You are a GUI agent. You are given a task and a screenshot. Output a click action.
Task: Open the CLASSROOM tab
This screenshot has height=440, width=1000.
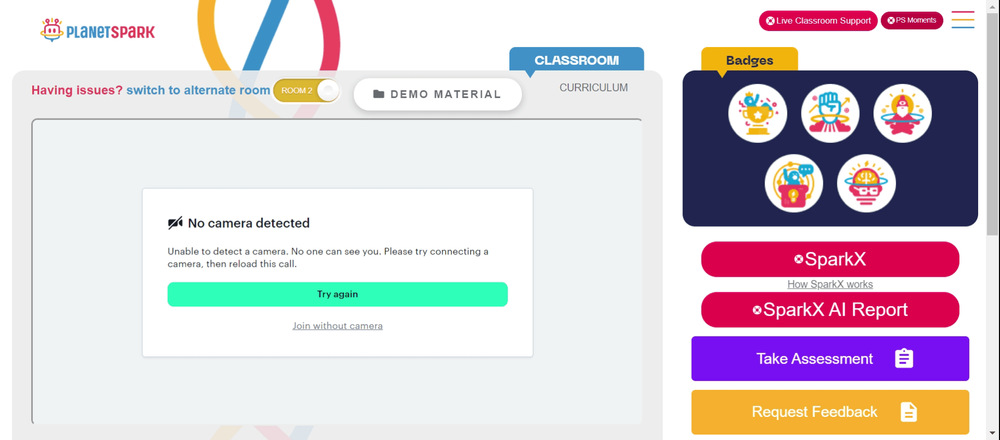(x=577, y=60)
